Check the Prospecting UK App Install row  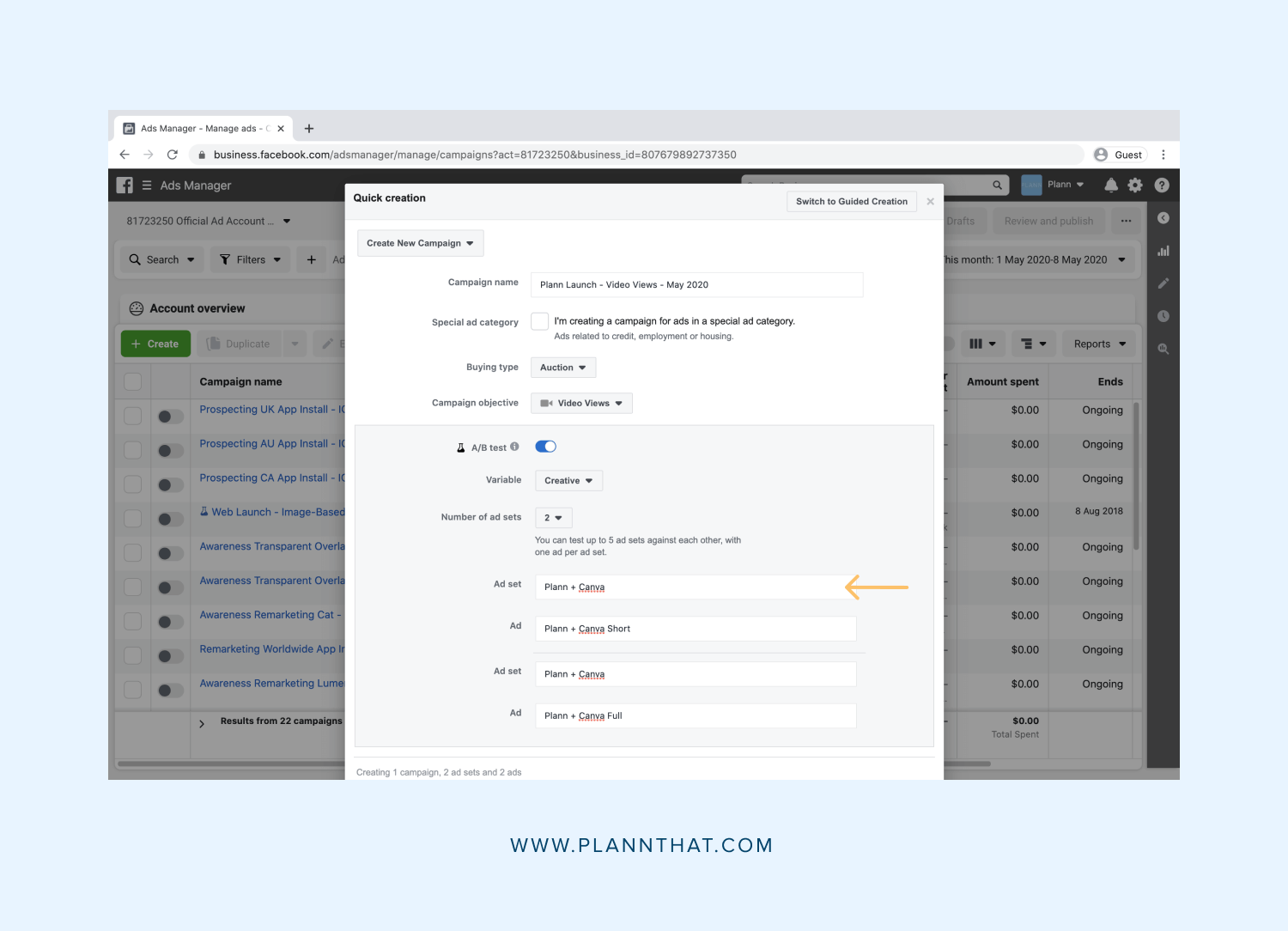tap(133, 416)
